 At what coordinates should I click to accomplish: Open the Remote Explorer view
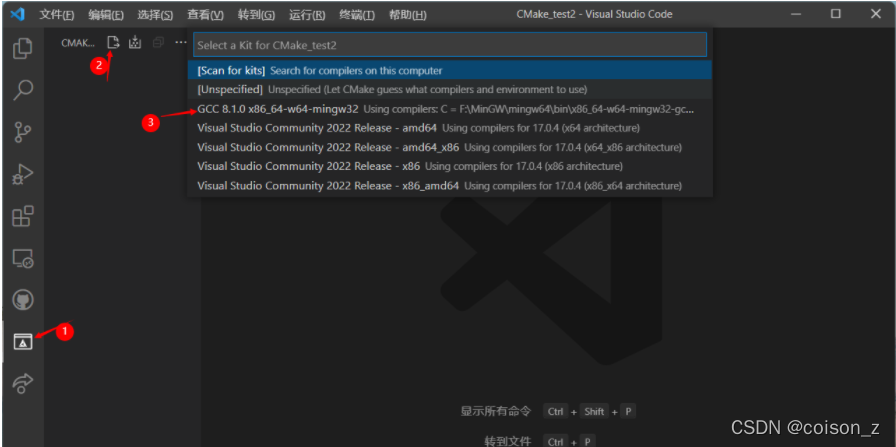(23, 258)
